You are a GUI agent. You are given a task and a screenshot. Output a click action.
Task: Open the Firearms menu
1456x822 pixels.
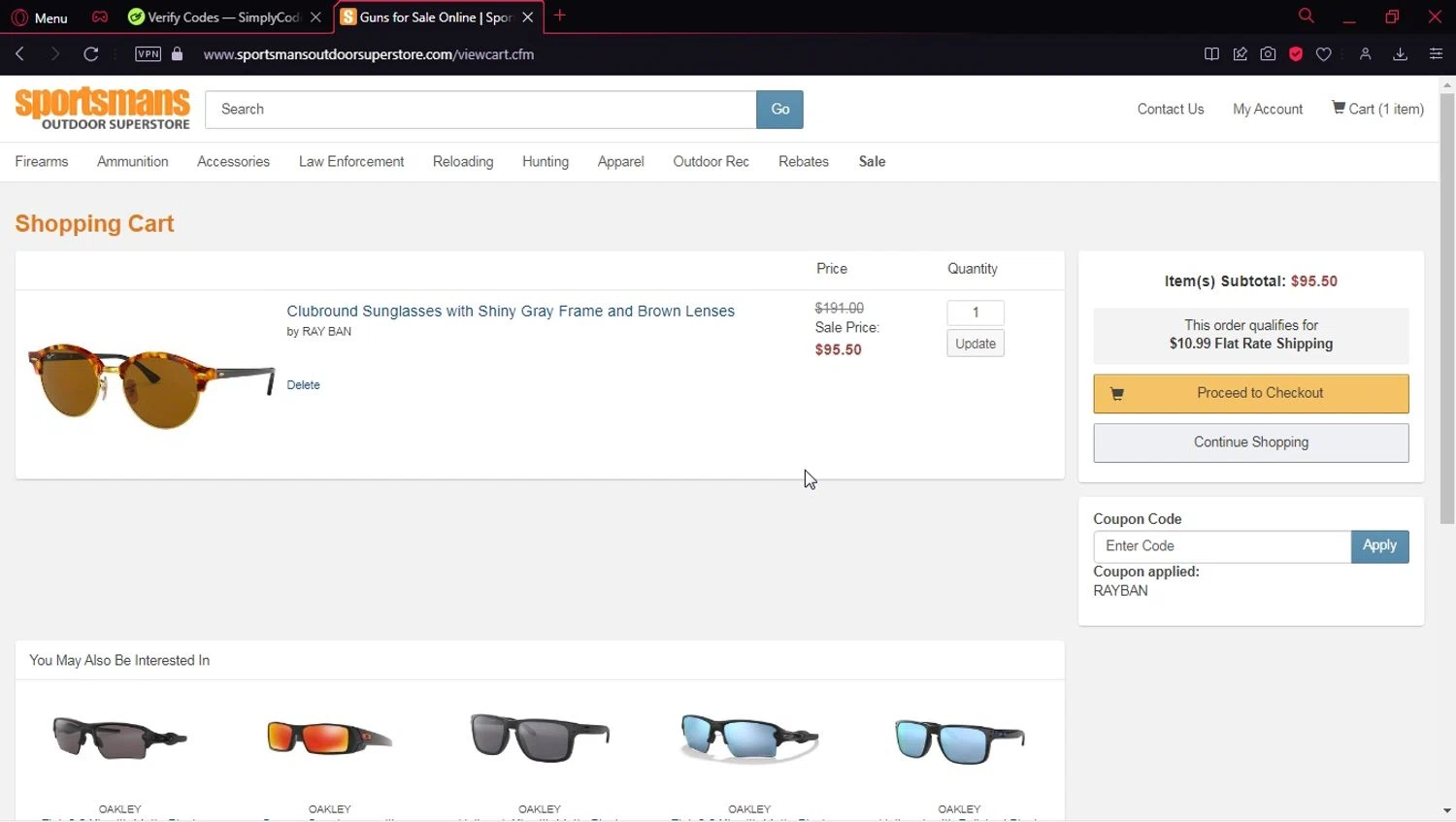(42, 161)
